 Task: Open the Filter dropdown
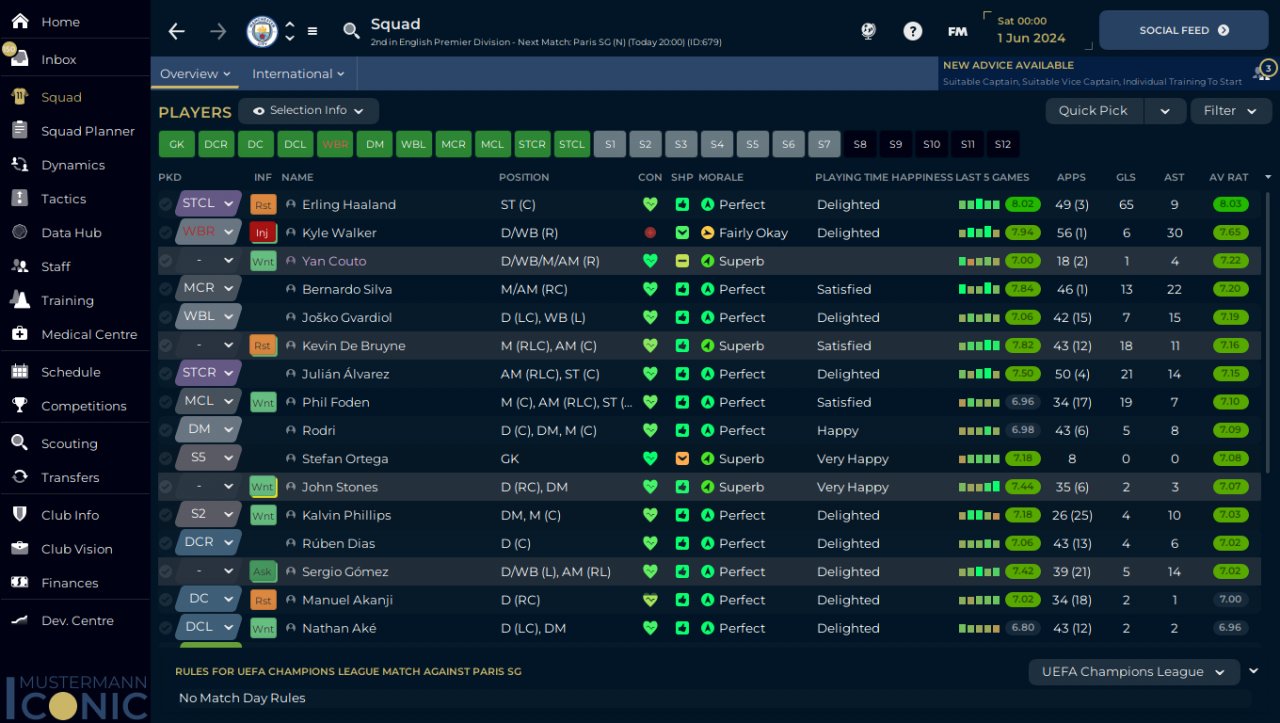[1229, 111]
